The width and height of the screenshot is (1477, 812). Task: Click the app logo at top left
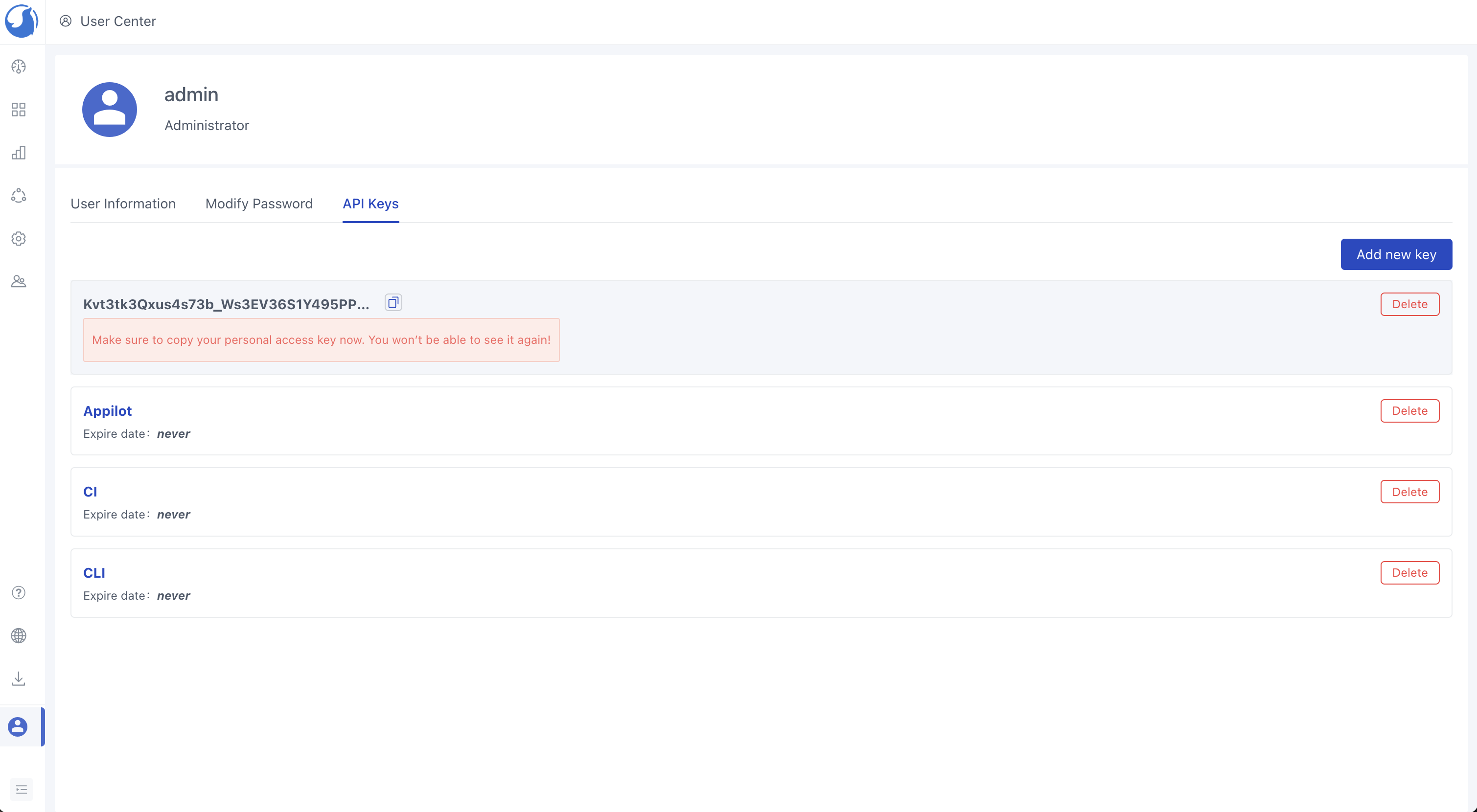click(x=21, y=21)
